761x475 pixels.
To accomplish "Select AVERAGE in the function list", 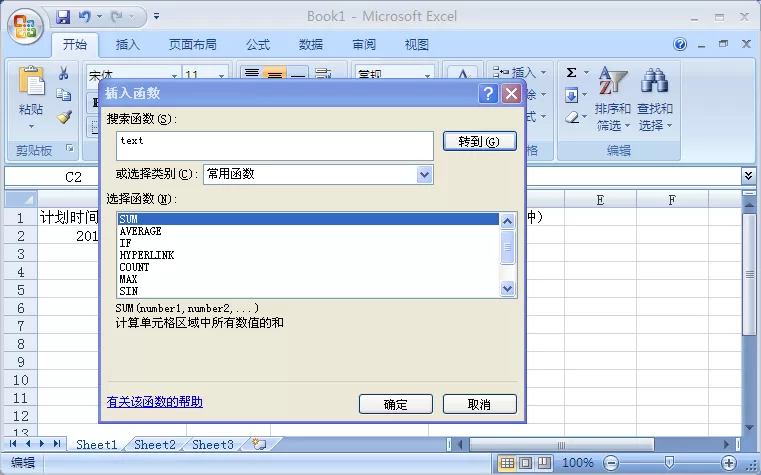I will (x=308, y=231).
